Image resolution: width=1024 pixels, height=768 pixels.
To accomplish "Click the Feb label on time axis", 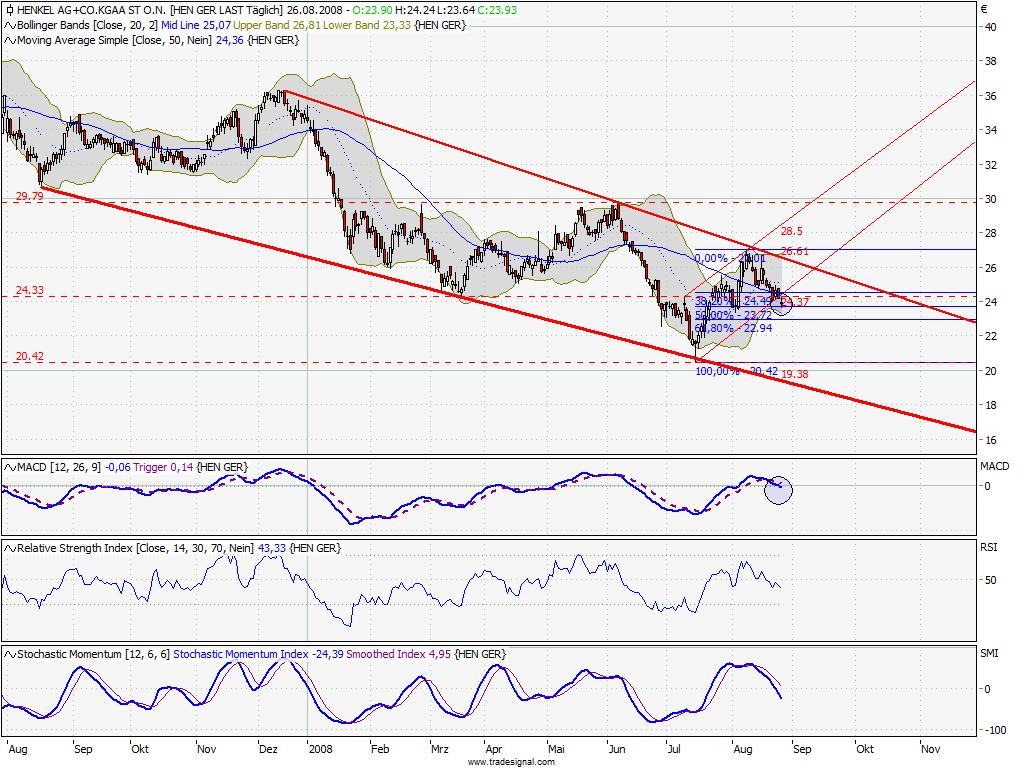I will point(379,749).
